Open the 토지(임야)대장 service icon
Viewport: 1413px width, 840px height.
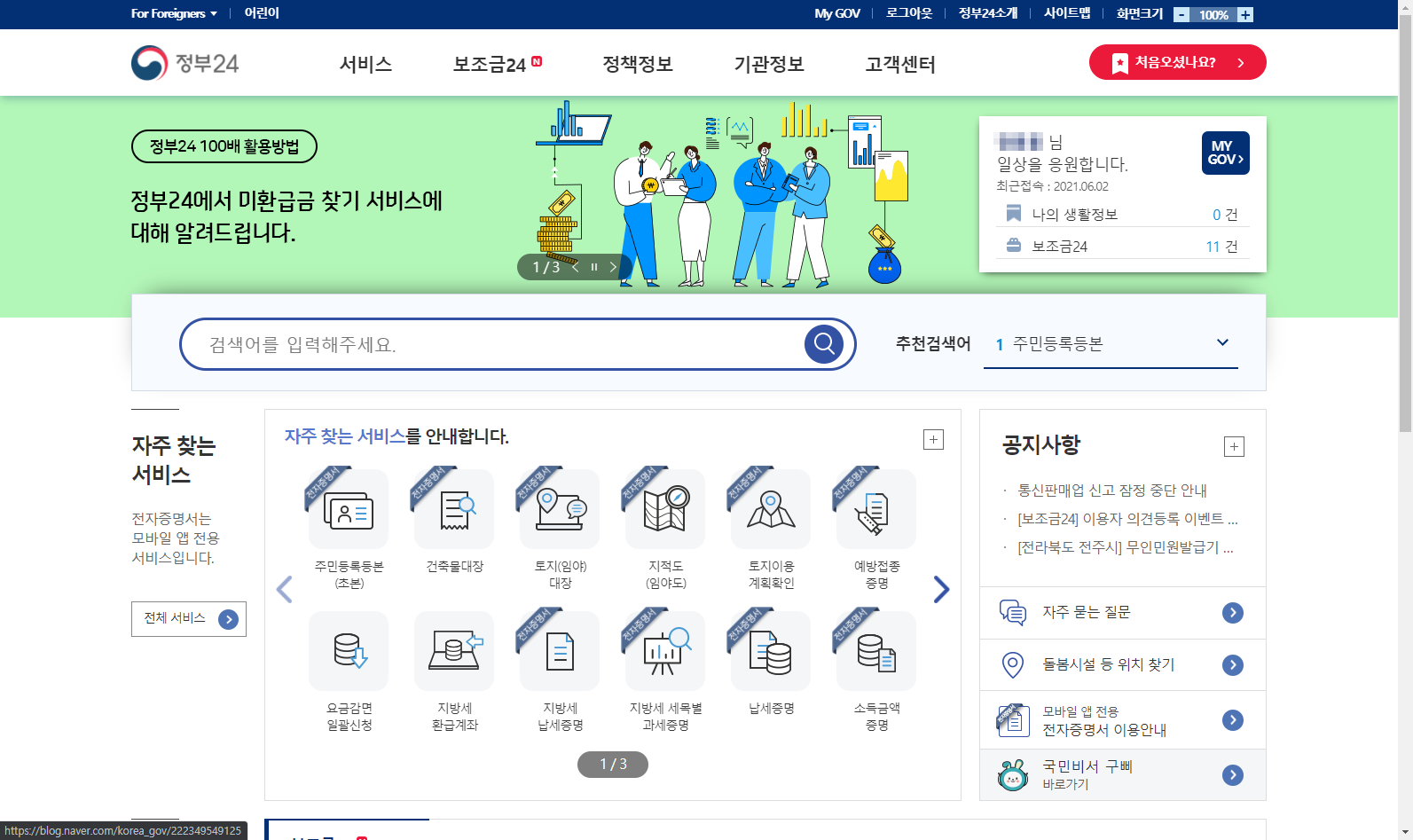click(x=560, y=510)
